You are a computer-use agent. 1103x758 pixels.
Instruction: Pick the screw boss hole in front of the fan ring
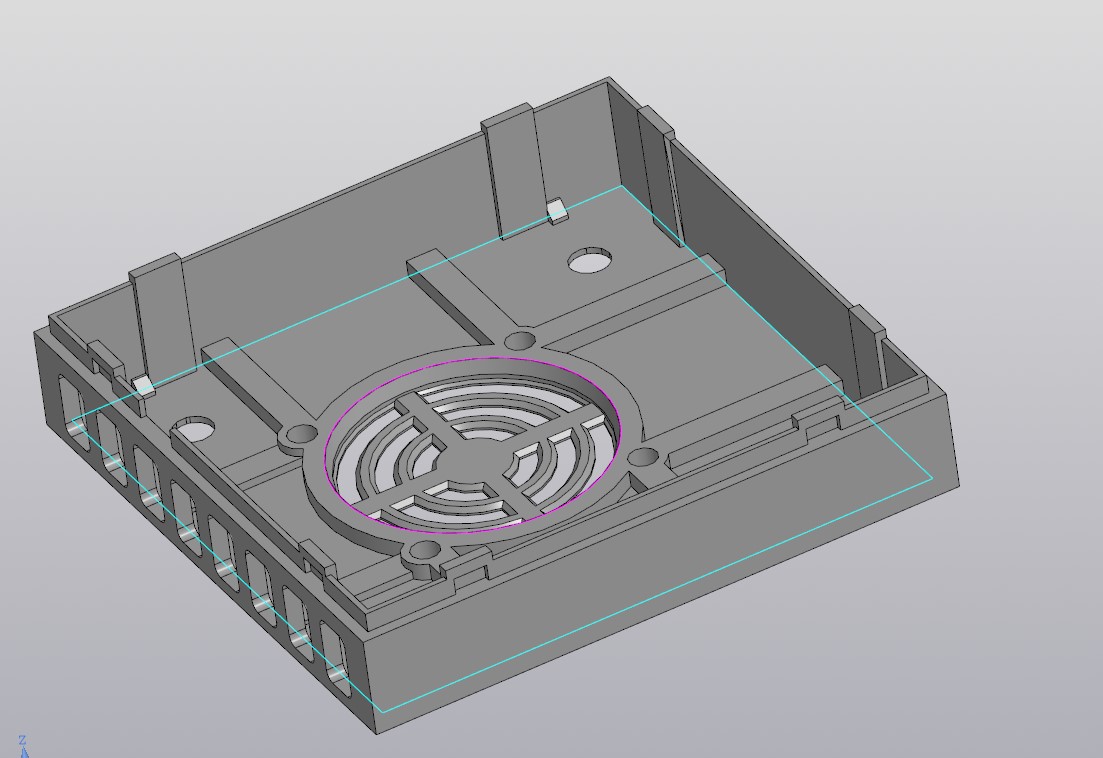point(424,550)
